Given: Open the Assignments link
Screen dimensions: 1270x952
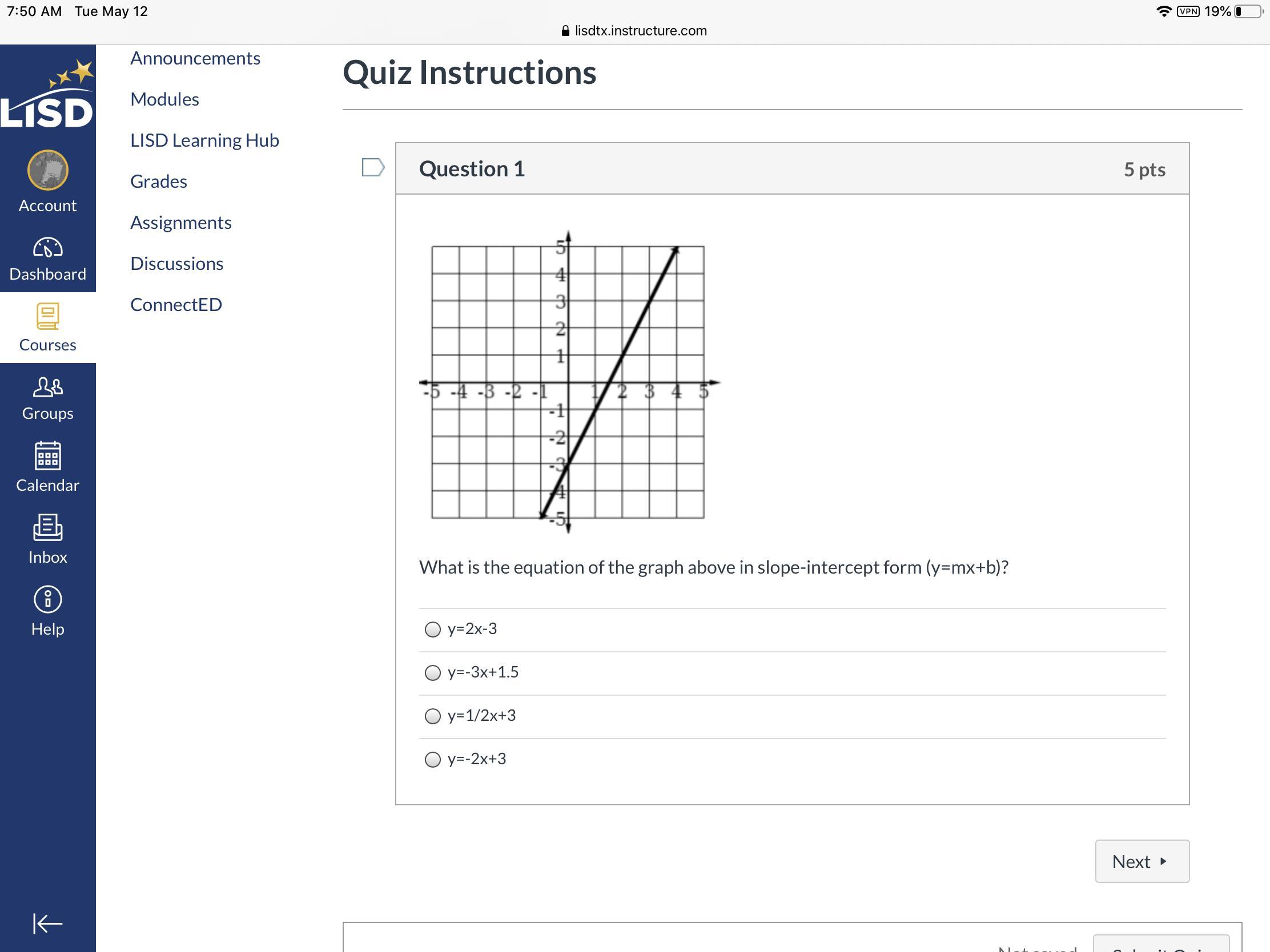Looking at the screenshot, I should pos(181,223).
